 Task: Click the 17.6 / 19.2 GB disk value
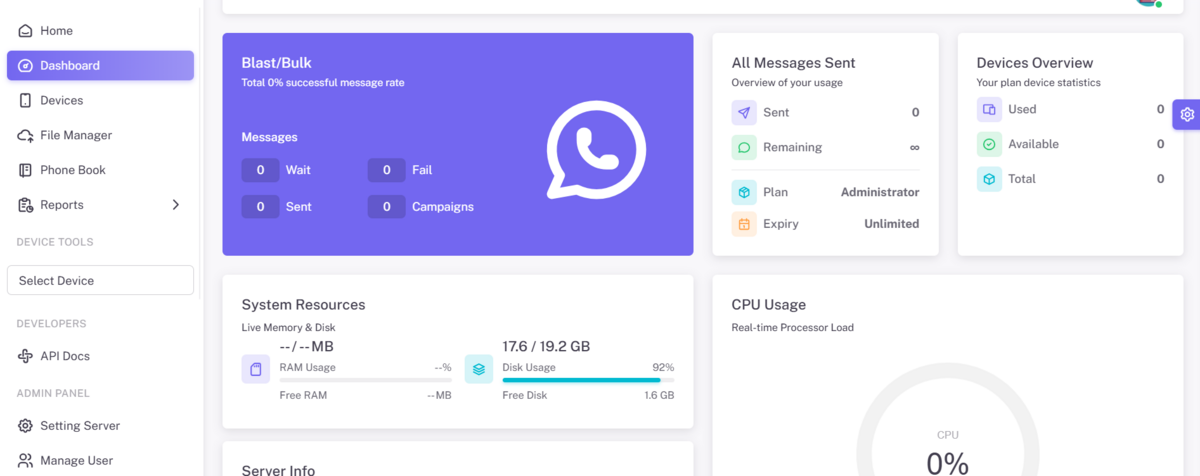[546, 347]
